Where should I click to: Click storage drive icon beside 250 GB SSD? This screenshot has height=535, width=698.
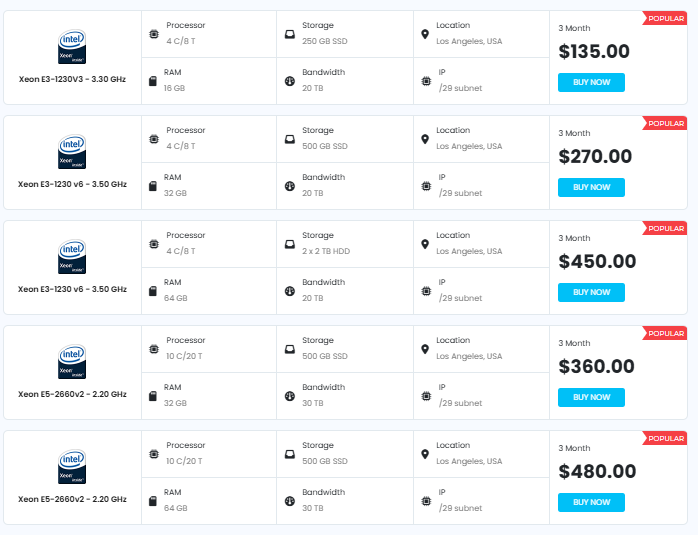[290, 34]
